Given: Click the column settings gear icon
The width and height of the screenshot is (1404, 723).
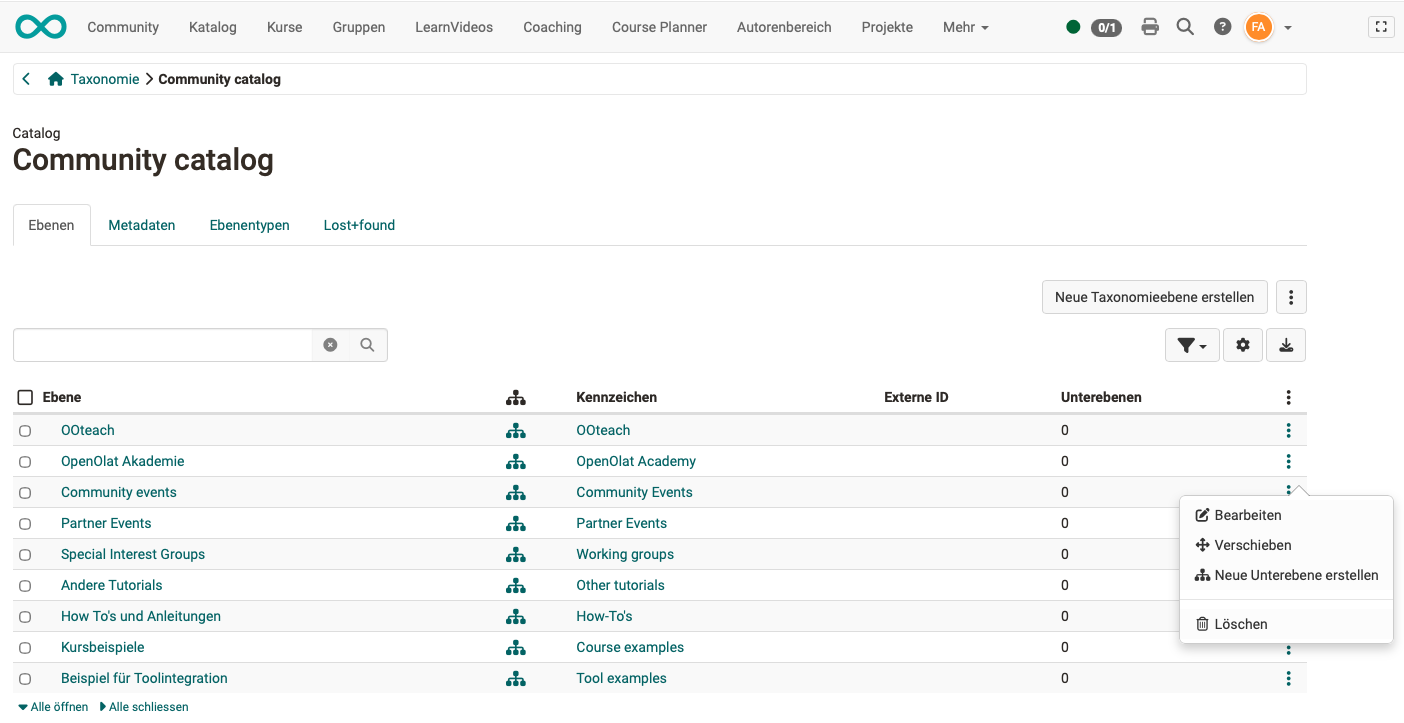Looking at the screenshot, I should pyautogui.click(x=1242, y=344).
